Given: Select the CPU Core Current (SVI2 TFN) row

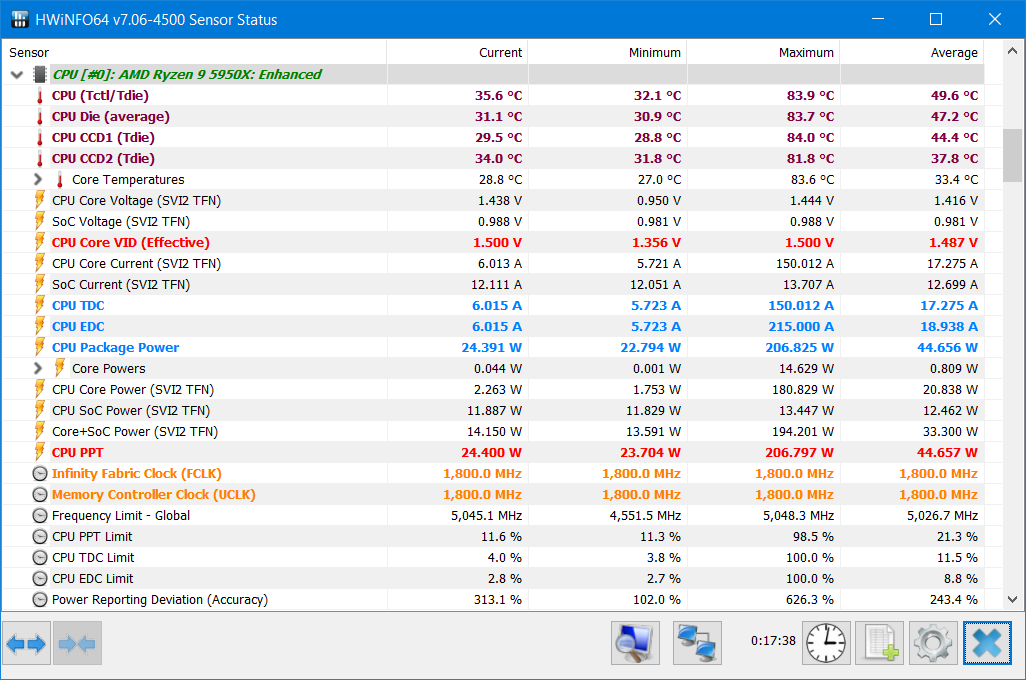Looking at the screenshot, I should point(493,264).
